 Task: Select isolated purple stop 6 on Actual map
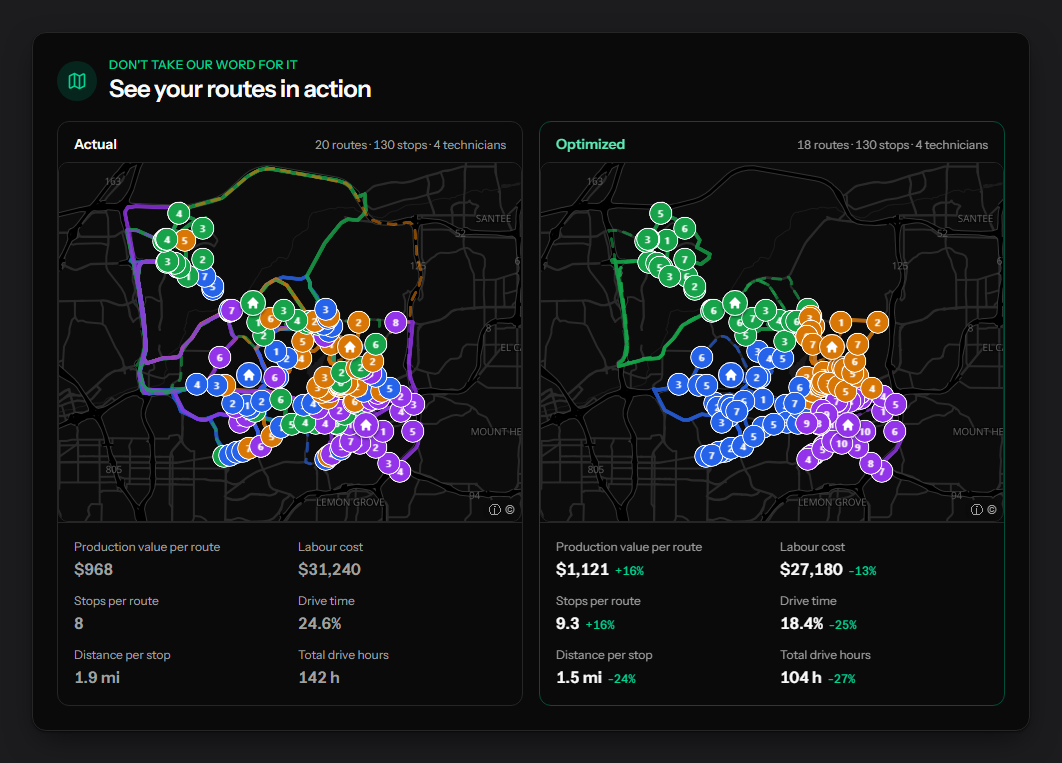tap(219, 357)
